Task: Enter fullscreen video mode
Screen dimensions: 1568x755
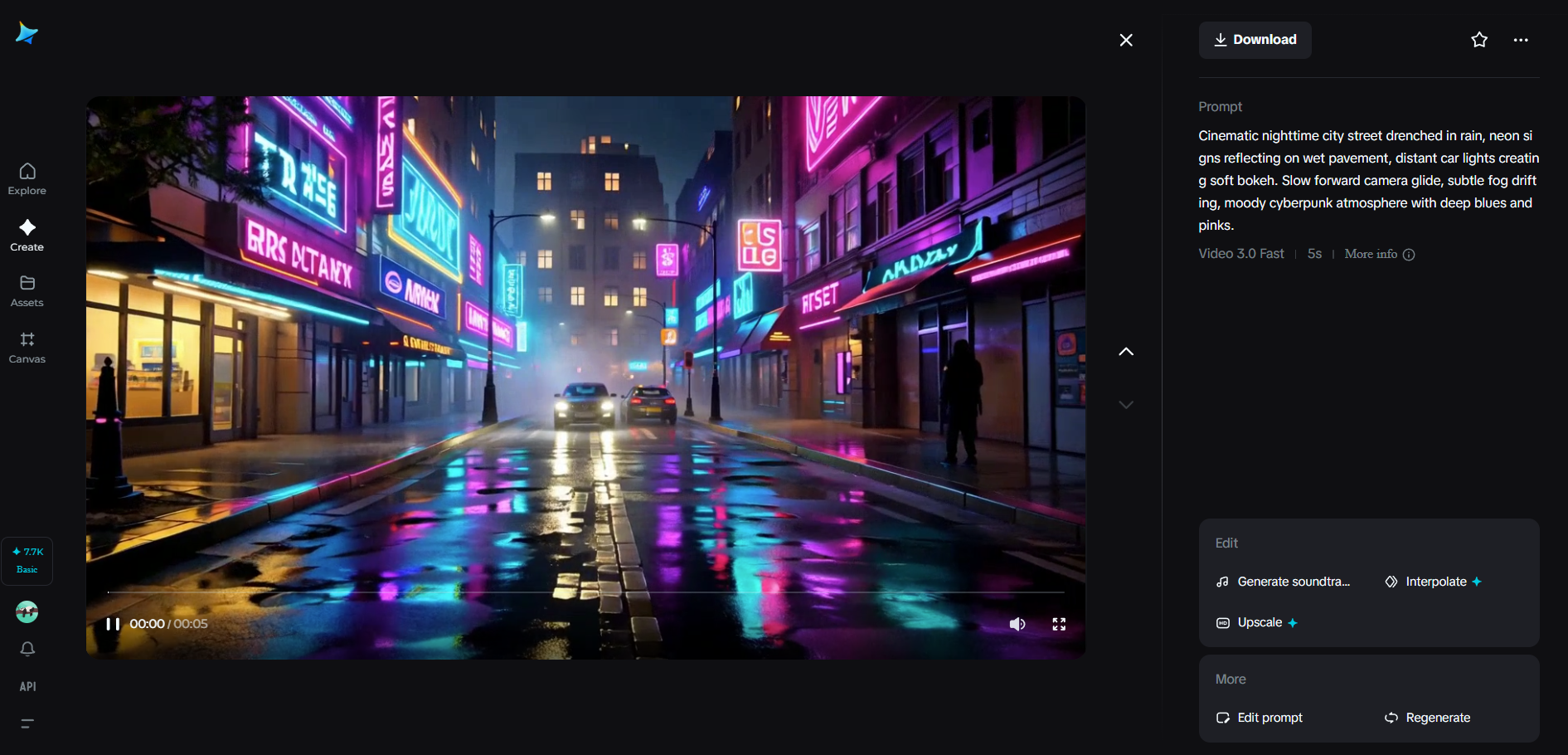Action: tap(1058, 623)
